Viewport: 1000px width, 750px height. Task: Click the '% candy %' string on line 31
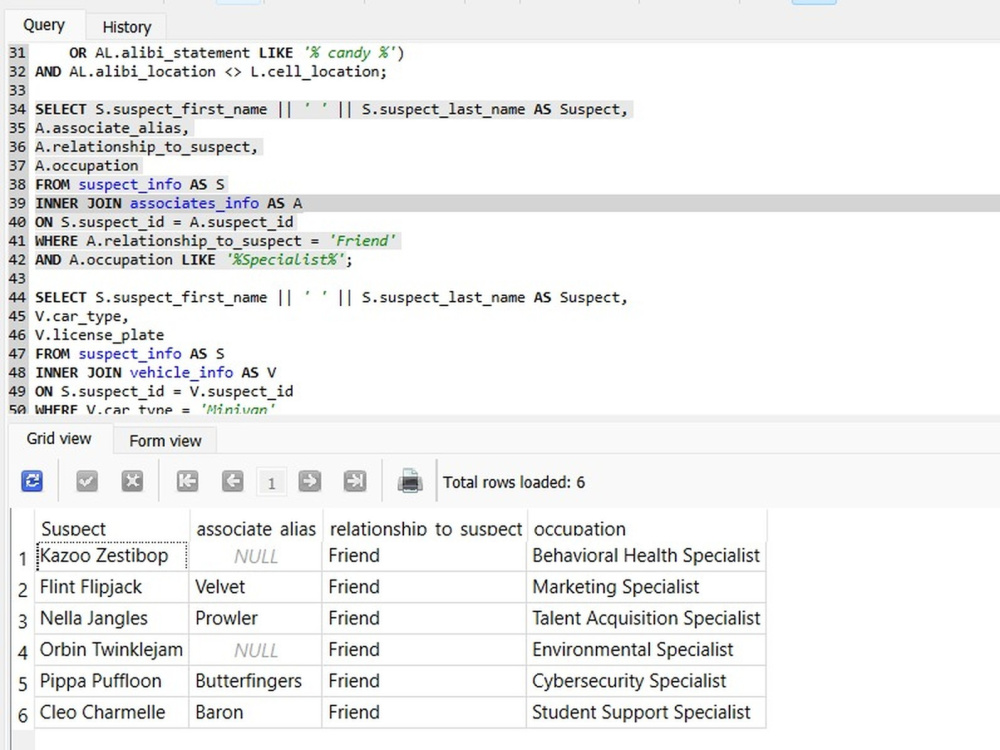(x=349, y=52)
